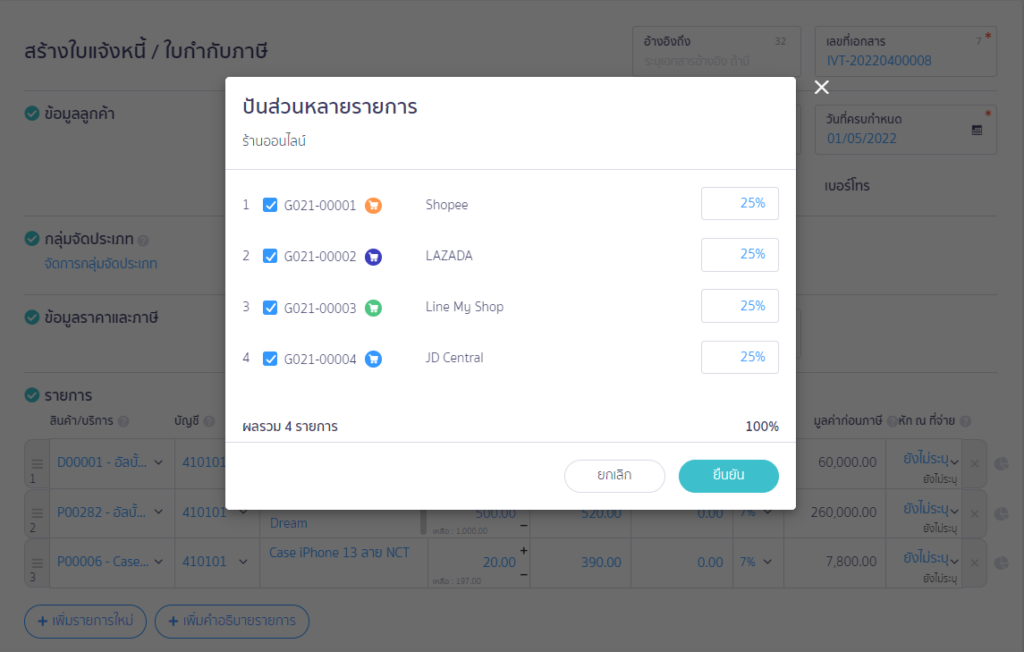Deselect the G021-00004 JD Central checkbox
The height and width of the screenshot is (652, 1024).
click(x=270, y=359)
